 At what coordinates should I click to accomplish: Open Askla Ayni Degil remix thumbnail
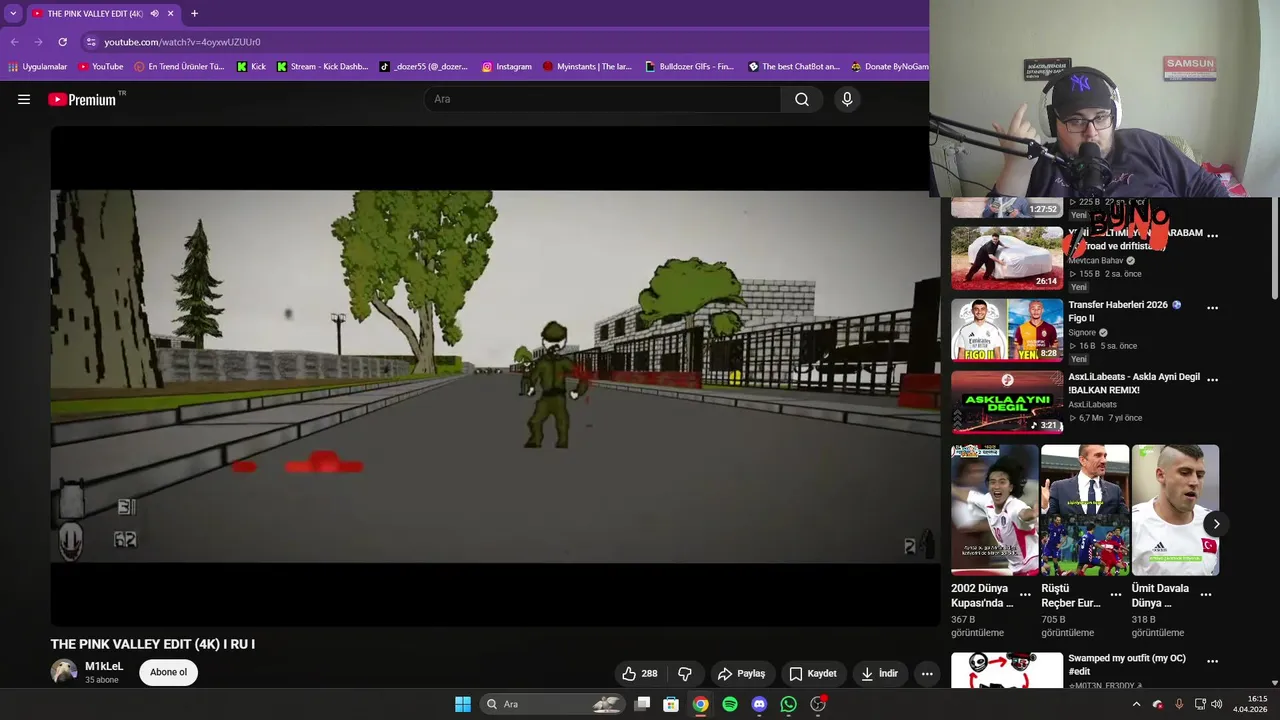click(x=1007, y=402)
